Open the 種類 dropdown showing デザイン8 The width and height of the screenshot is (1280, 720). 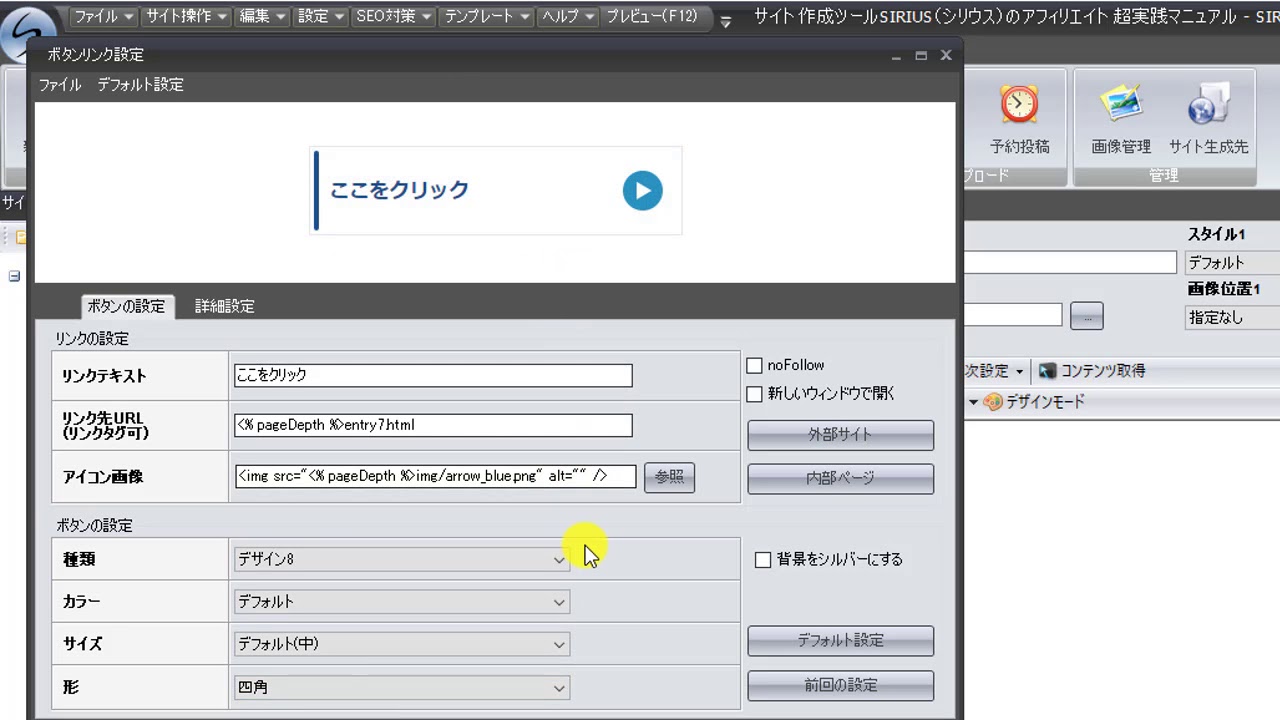[402, 560]
